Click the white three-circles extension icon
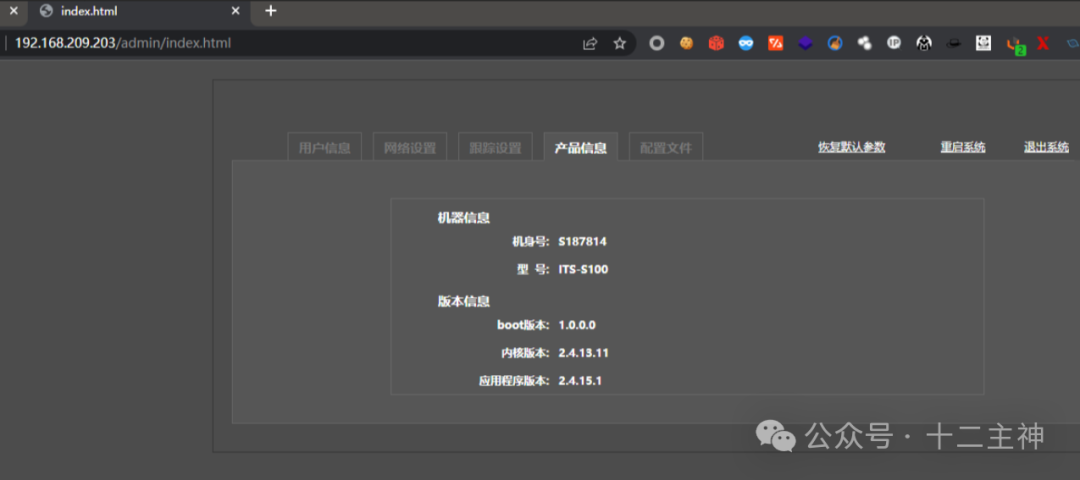The image size is (1080, 480). coord(864,43)
